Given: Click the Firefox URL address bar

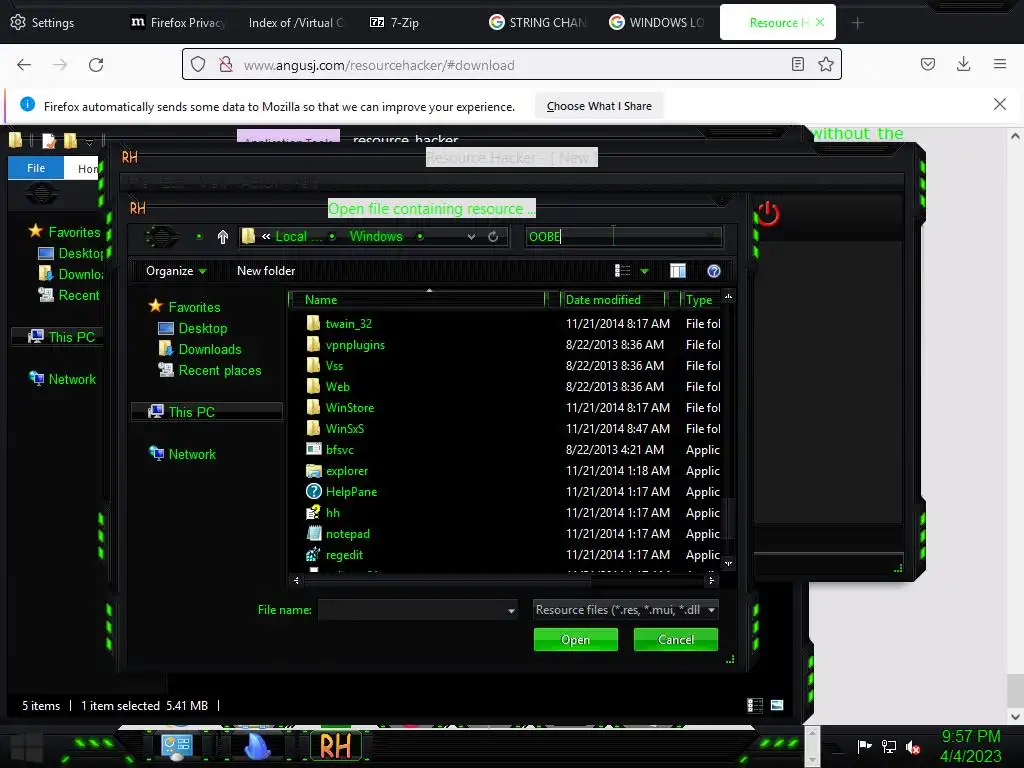Looking at the screenshot, I should point(511,65).
